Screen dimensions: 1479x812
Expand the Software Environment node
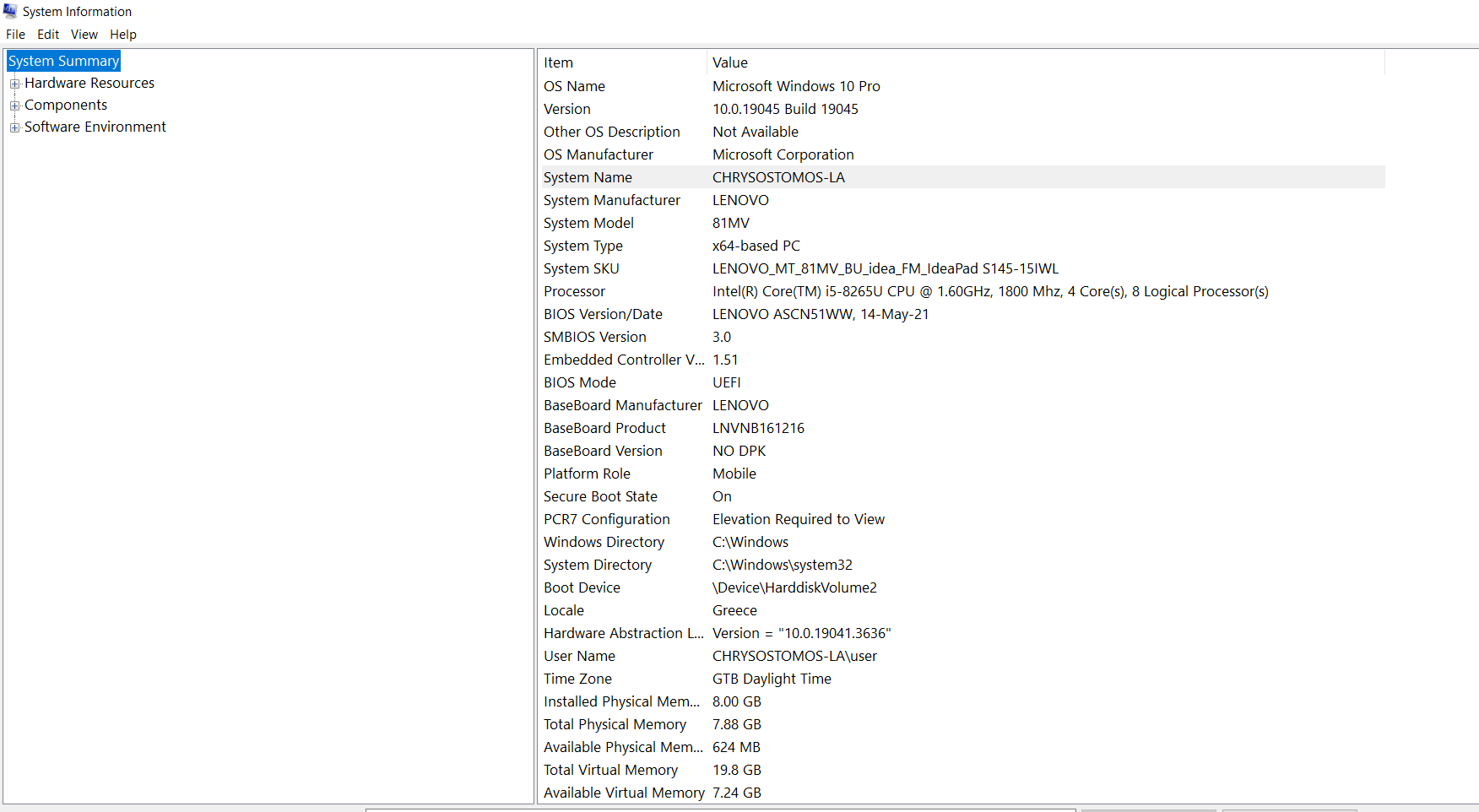coord(14,127)
